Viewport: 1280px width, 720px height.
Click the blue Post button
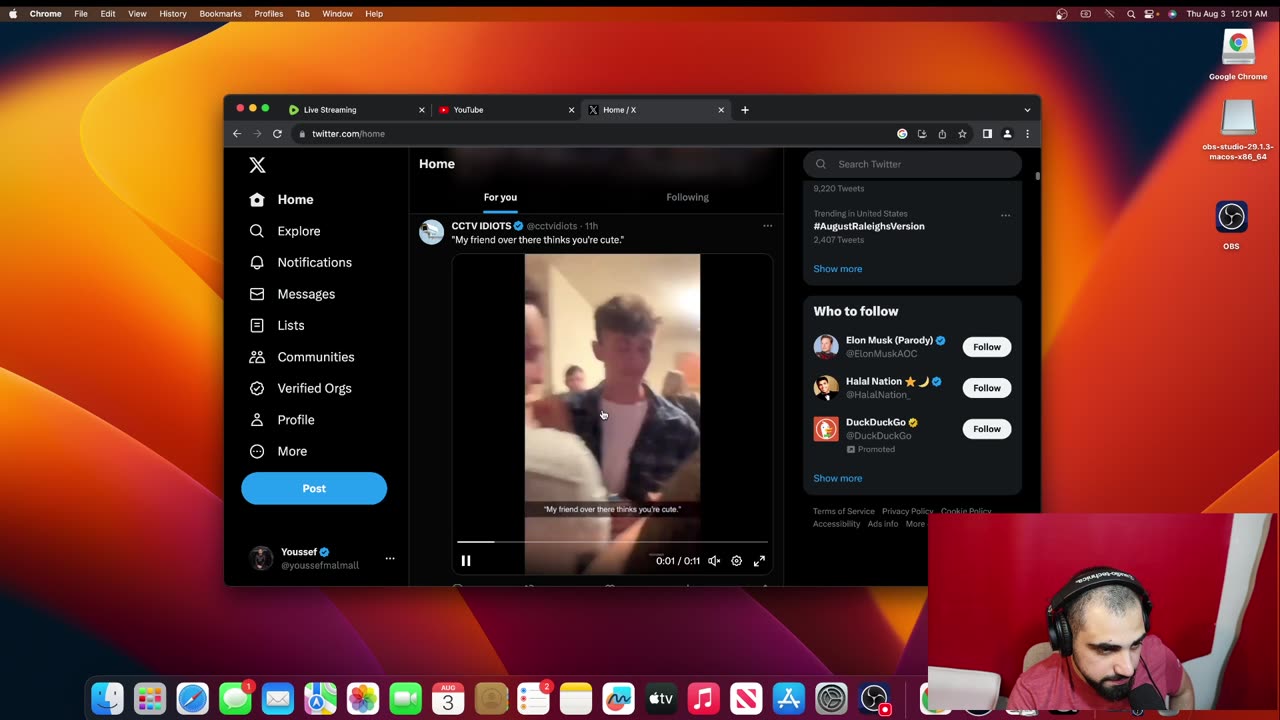tap(314, 488)
